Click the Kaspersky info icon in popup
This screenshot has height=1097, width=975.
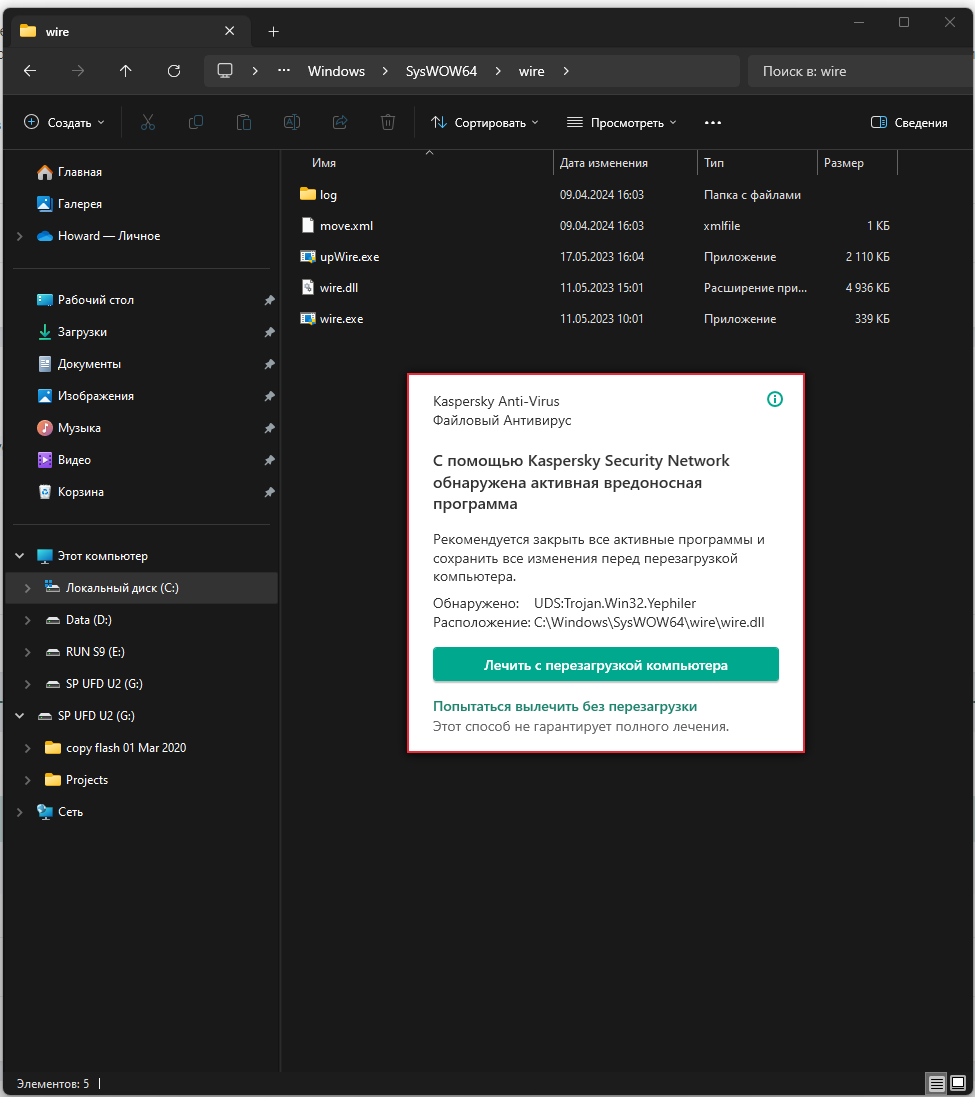(x=775, y=399)
